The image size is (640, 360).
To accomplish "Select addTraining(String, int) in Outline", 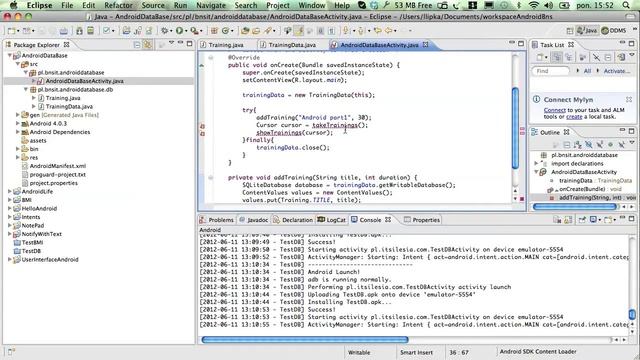I will 590,198.
